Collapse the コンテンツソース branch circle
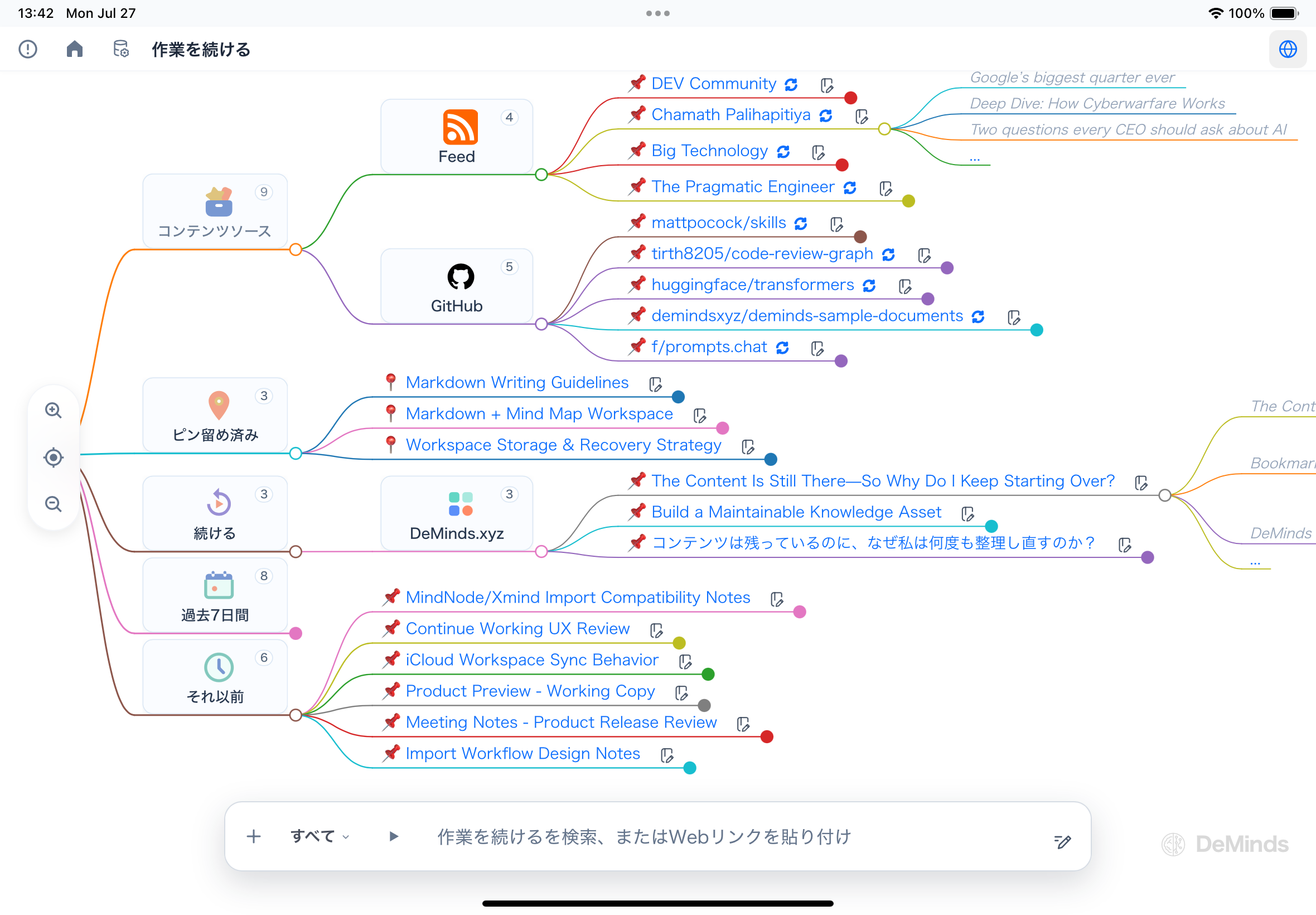 click(x=296, y=249)
